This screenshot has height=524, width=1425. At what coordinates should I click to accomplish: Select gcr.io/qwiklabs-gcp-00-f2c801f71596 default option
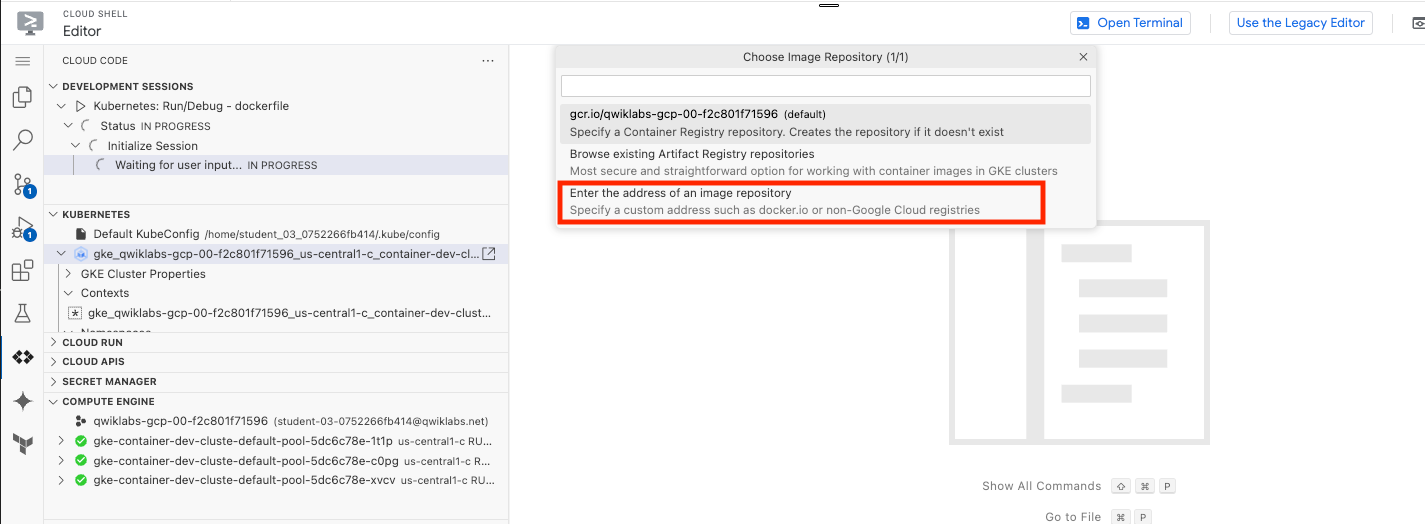[826, 123]
